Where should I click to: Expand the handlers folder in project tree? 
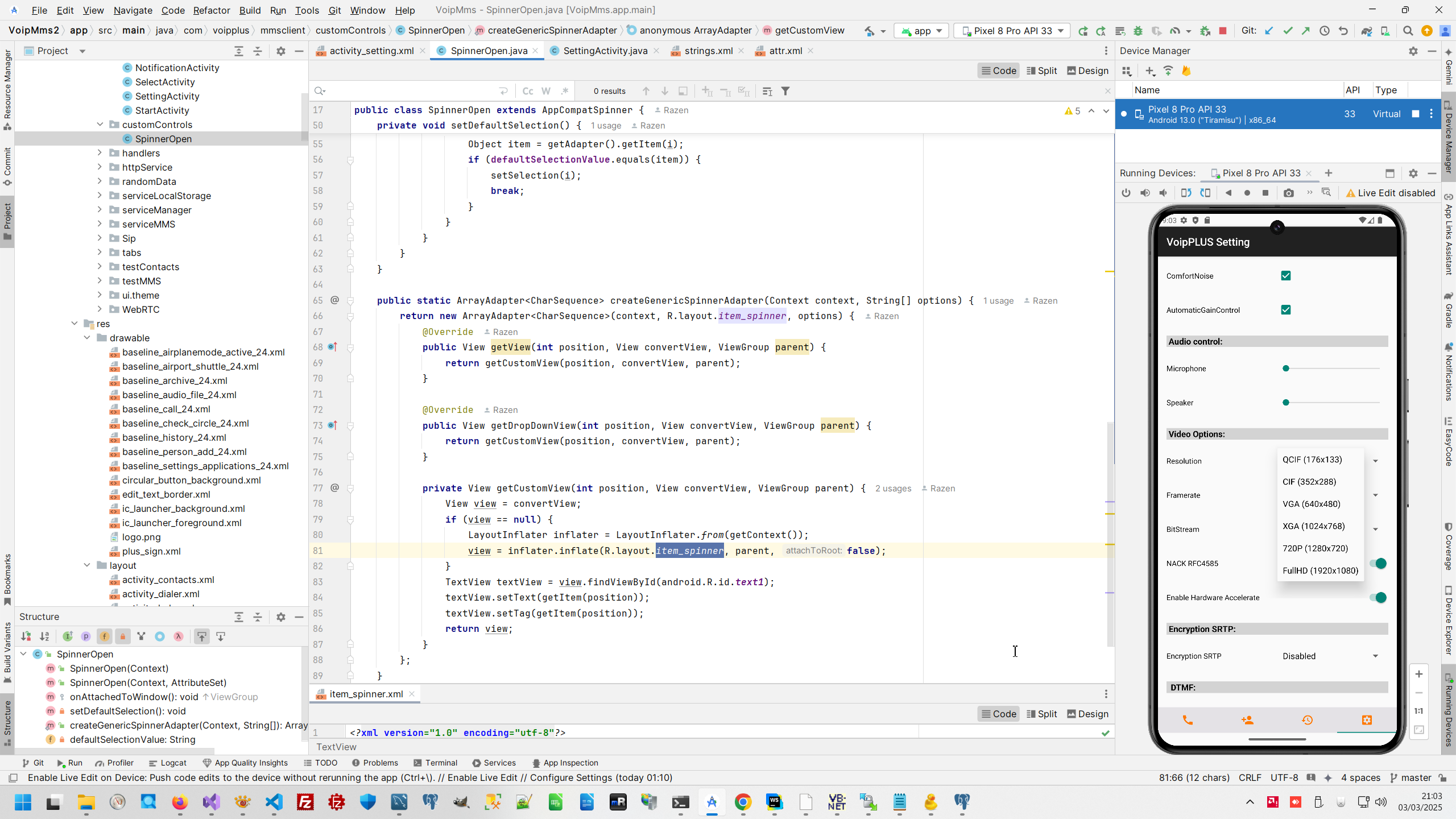click(100, 153)
